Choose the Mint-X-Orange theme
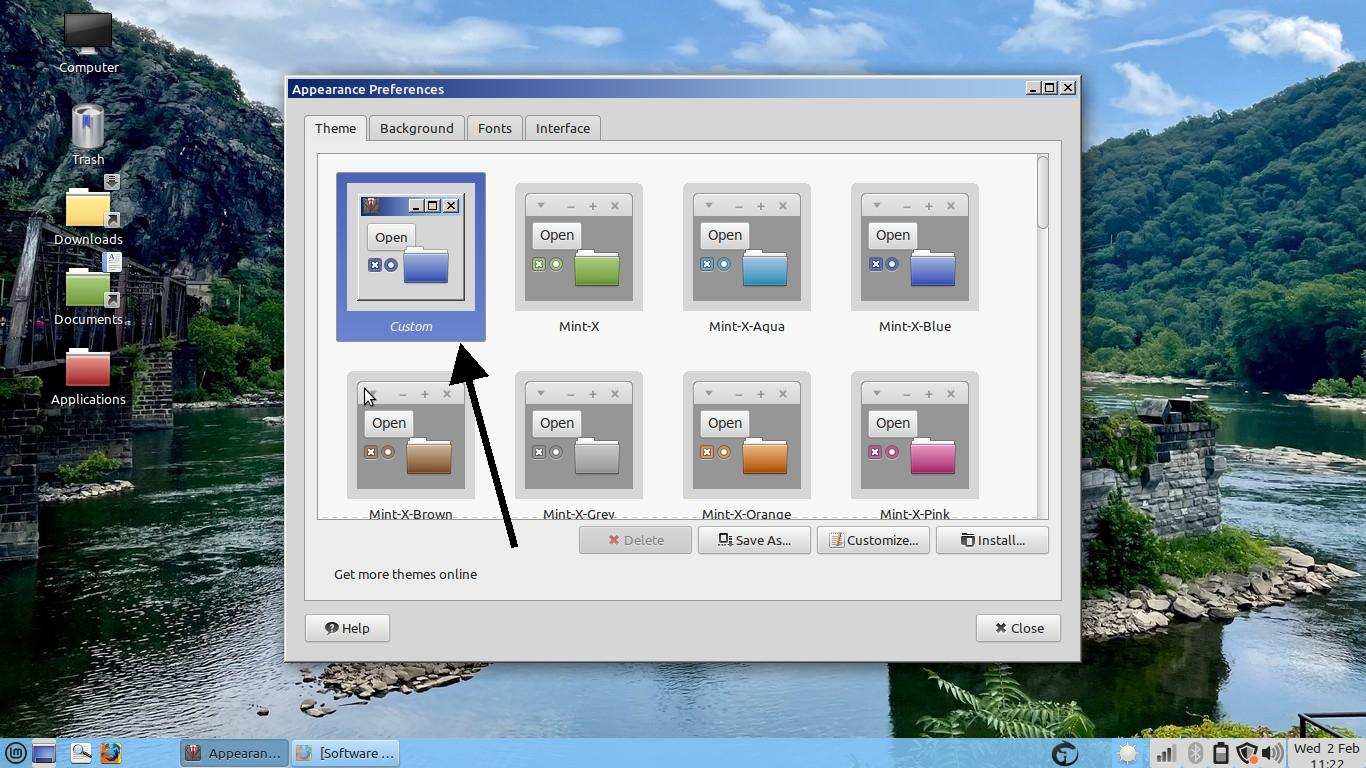The height and width of the screenshot is (768, 1366). click(x=746, y=438)
